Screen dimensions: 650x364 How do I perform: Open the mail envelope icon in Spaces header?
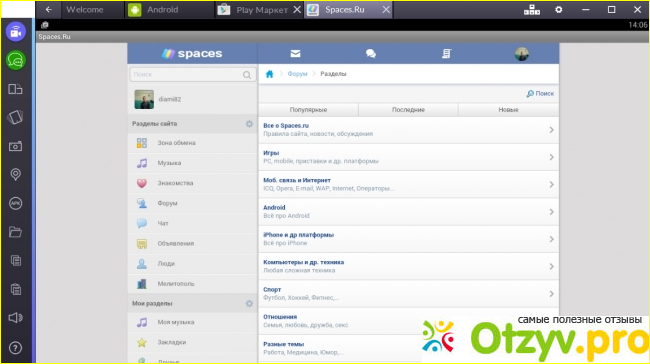point(295,53)
